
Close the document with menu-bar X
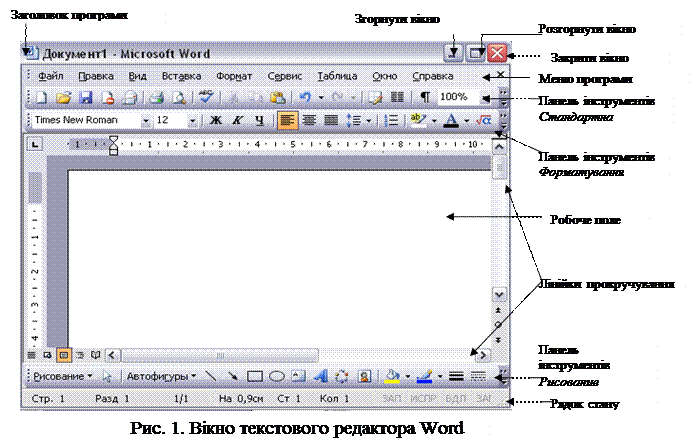click(500, 74)
